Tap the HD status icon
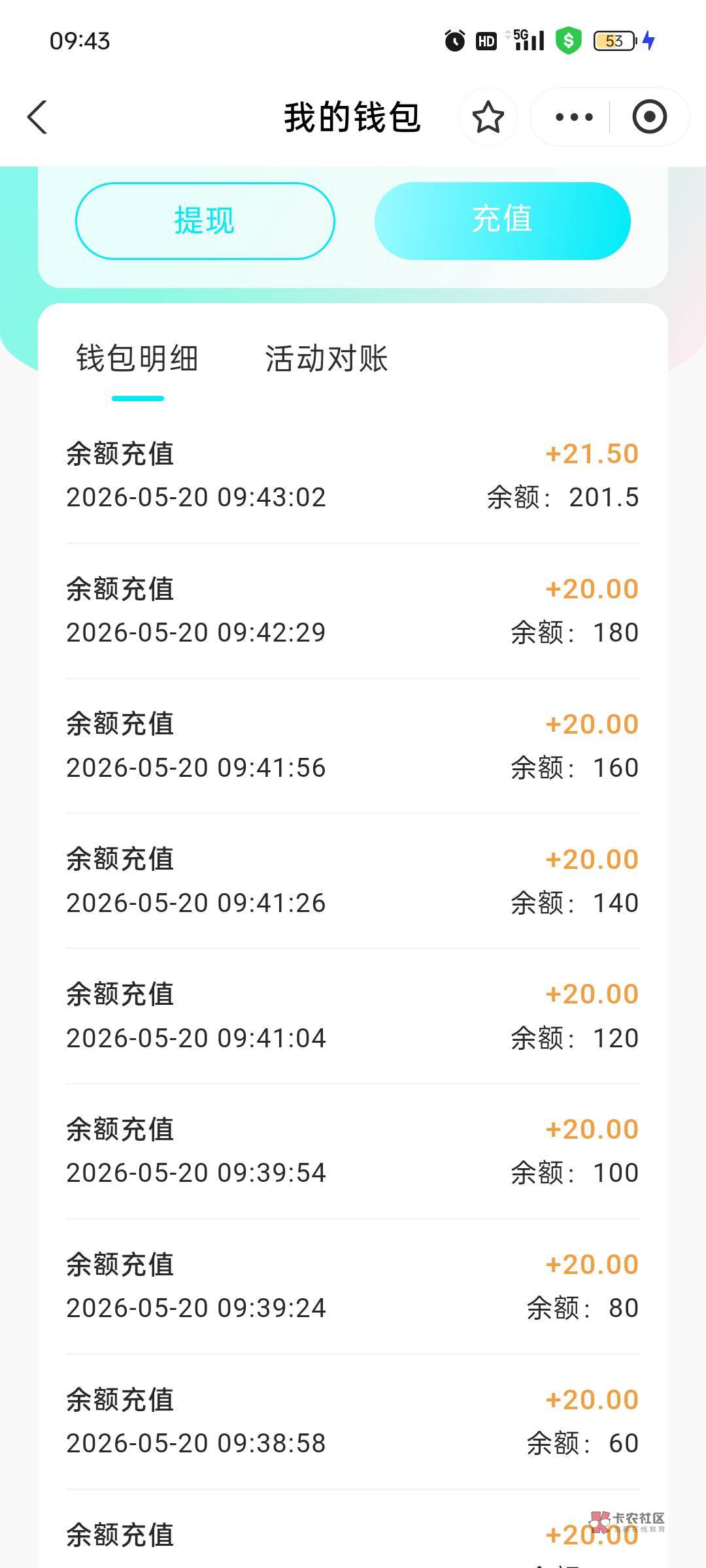This screenshot has width=706, height=1568. click(x=486, y=42)
